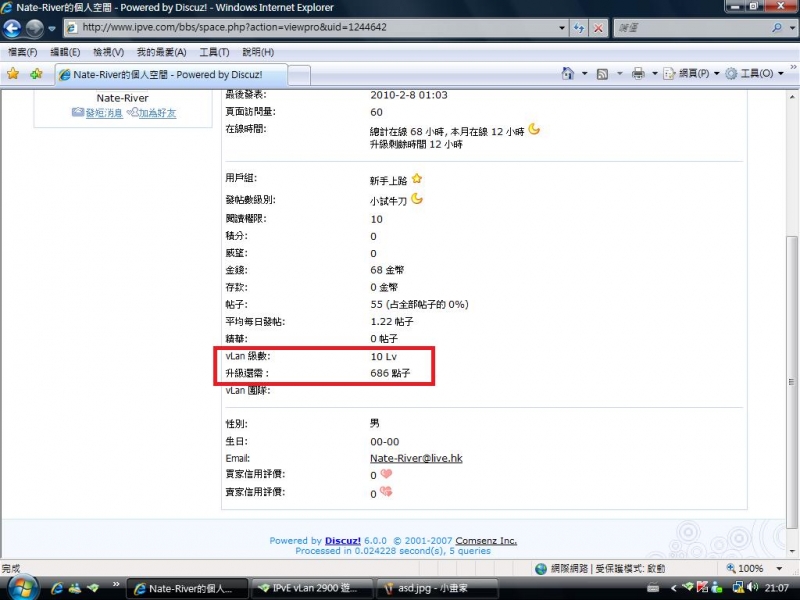Screen dimensions: 800x600
Task: Open the Nate-River@live.hk email link
Action: point(416,458)
